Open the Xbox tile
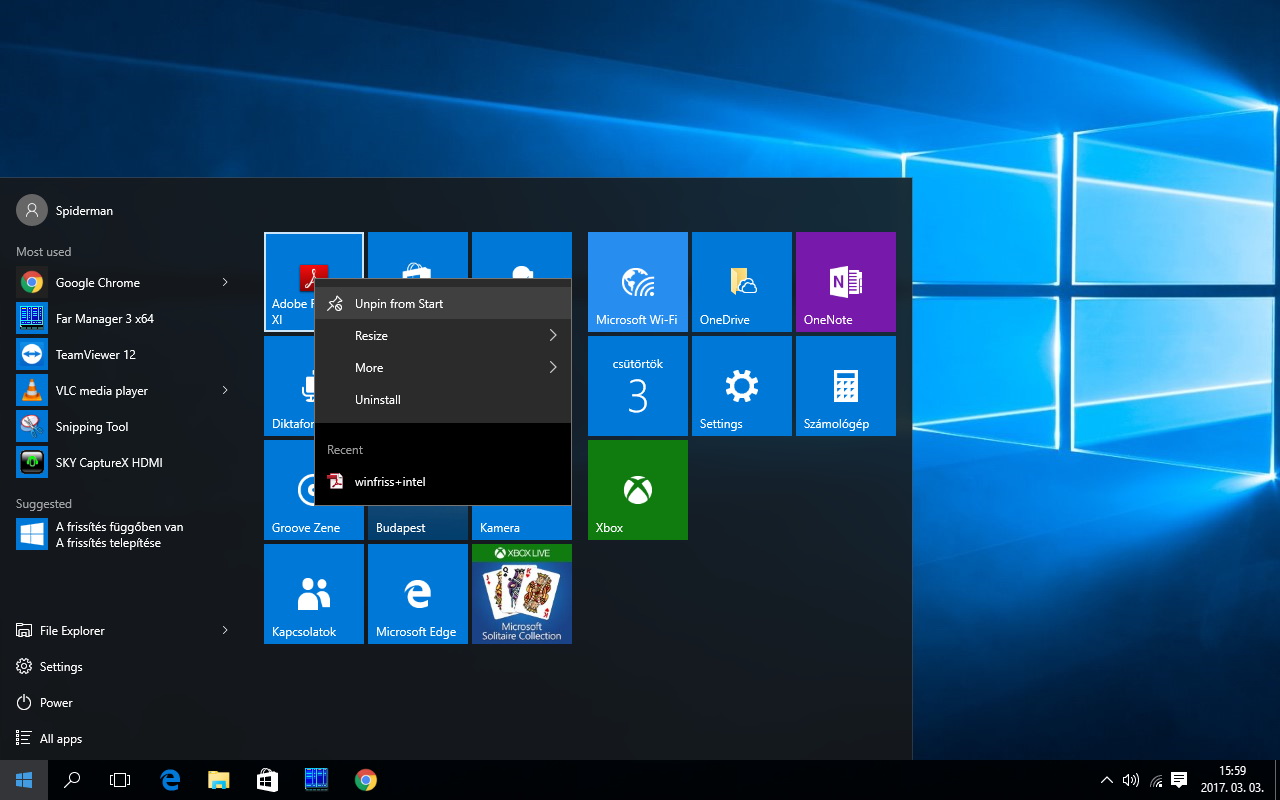Screen dimensions: 1280x800 pos(637,490)
